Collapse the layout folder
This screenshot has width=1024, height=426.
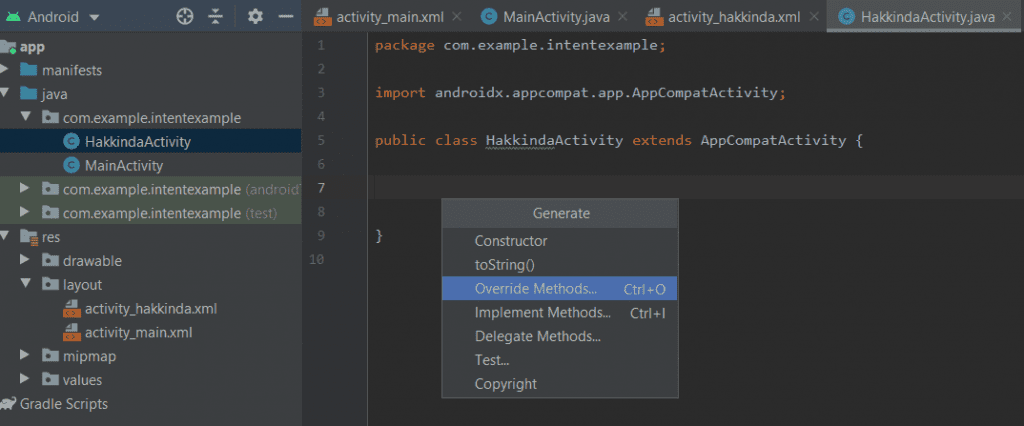pos(29,285)
